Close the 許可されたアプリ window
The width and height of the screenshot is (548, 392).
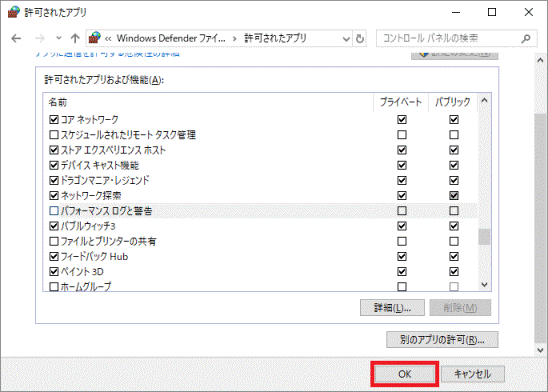tap(528, 12)
